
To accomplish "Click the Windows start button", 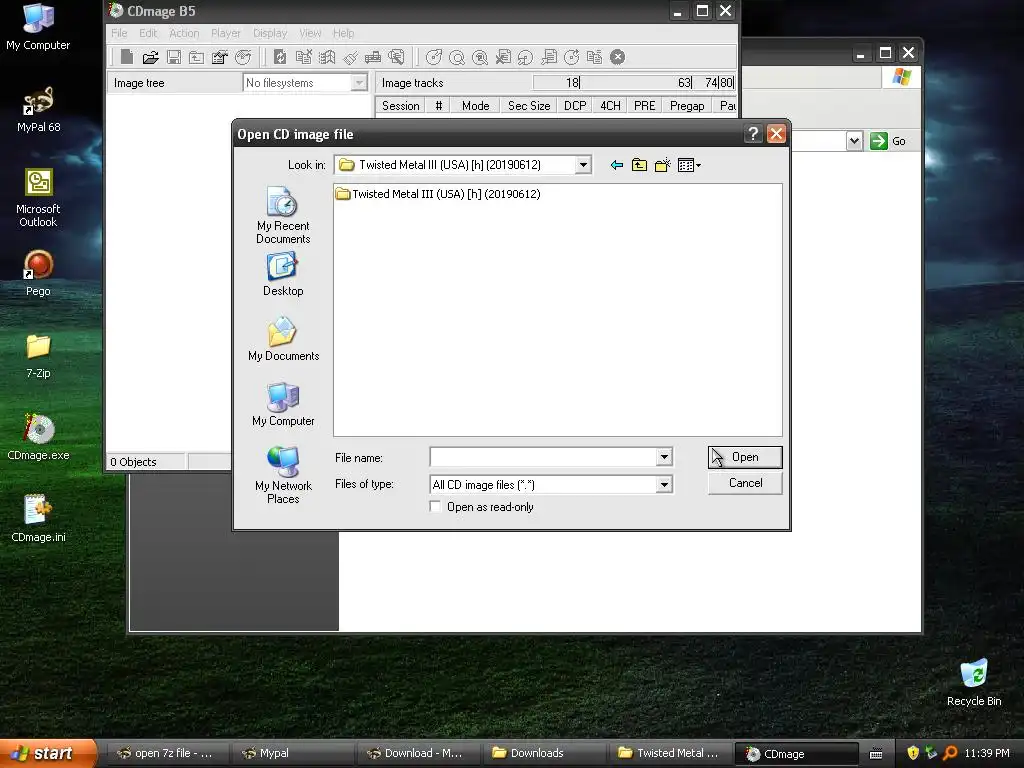I will click(x=48, y=753).
